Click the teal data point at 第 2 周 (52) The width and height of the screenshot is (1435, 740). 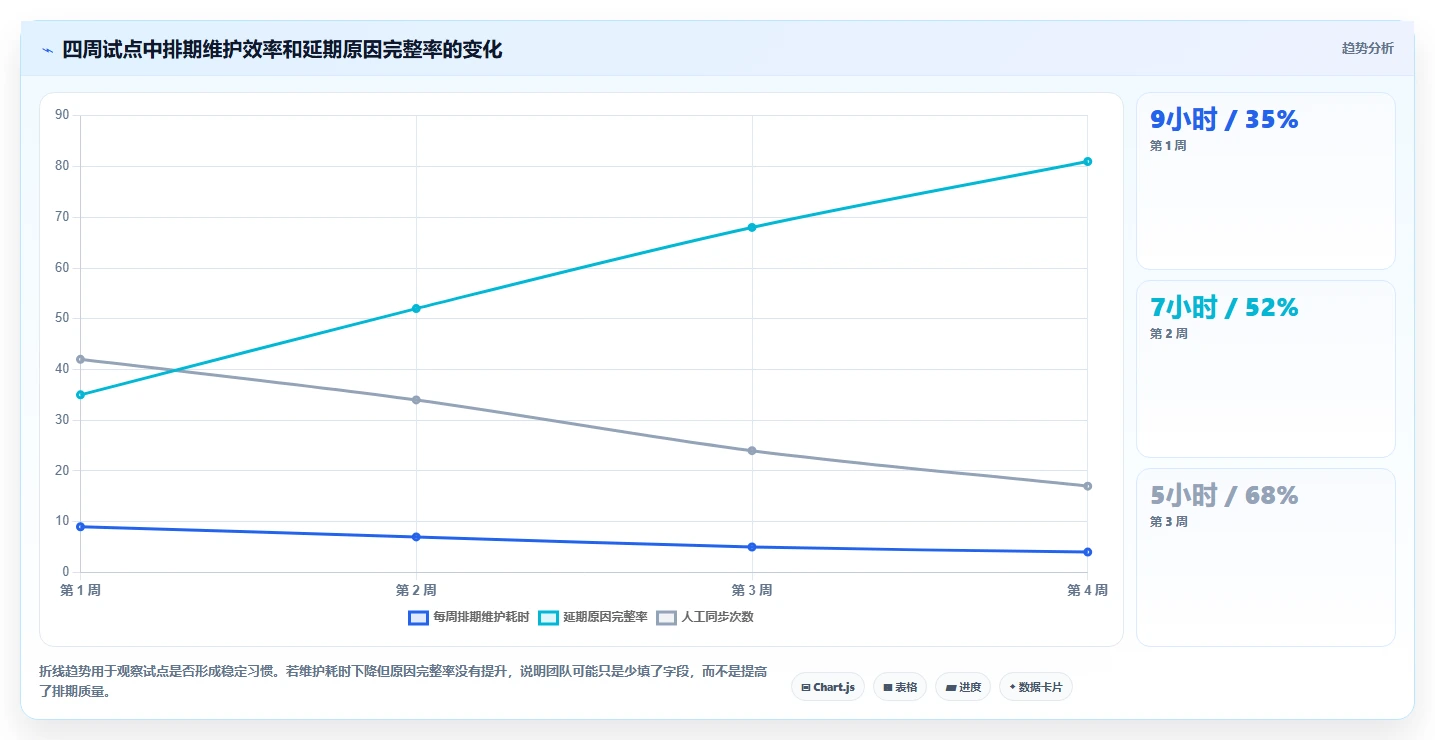point(416,308)
